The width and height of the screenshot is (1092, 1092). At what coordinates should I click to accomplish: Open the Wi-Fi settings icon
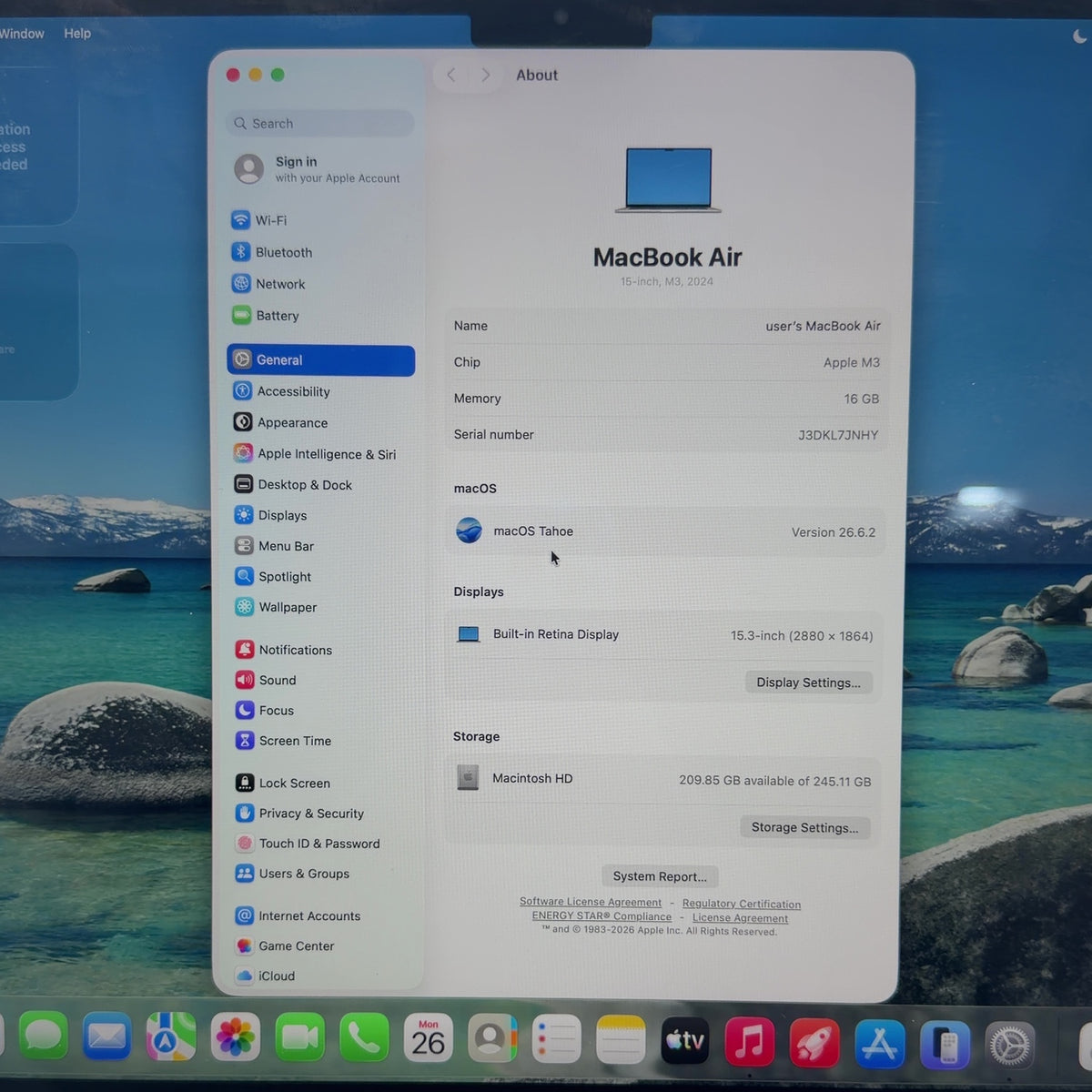pyautogui.click(x=240, y=220)
